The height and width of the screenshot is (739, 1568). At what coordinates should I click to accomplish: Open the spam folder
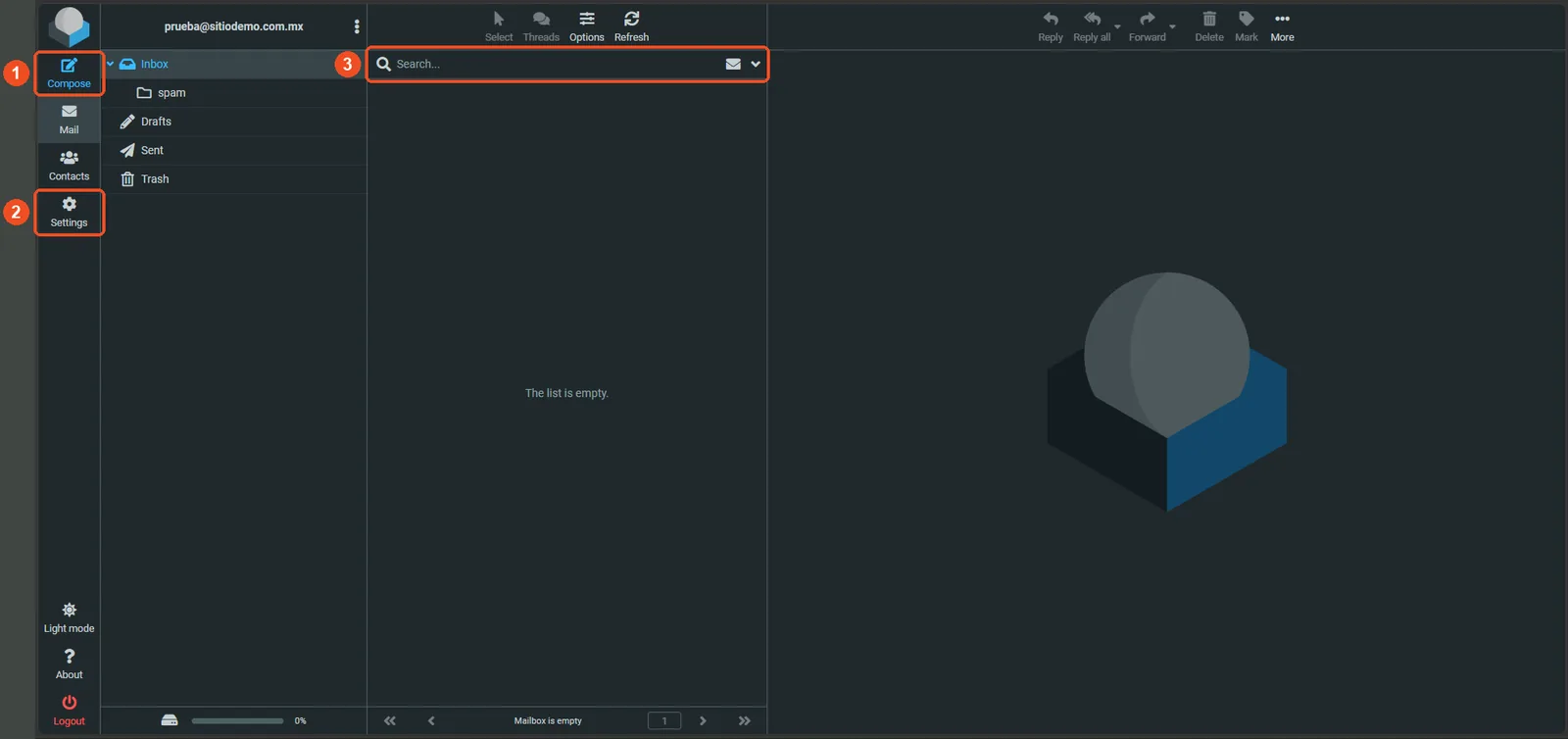click(235, 93)
